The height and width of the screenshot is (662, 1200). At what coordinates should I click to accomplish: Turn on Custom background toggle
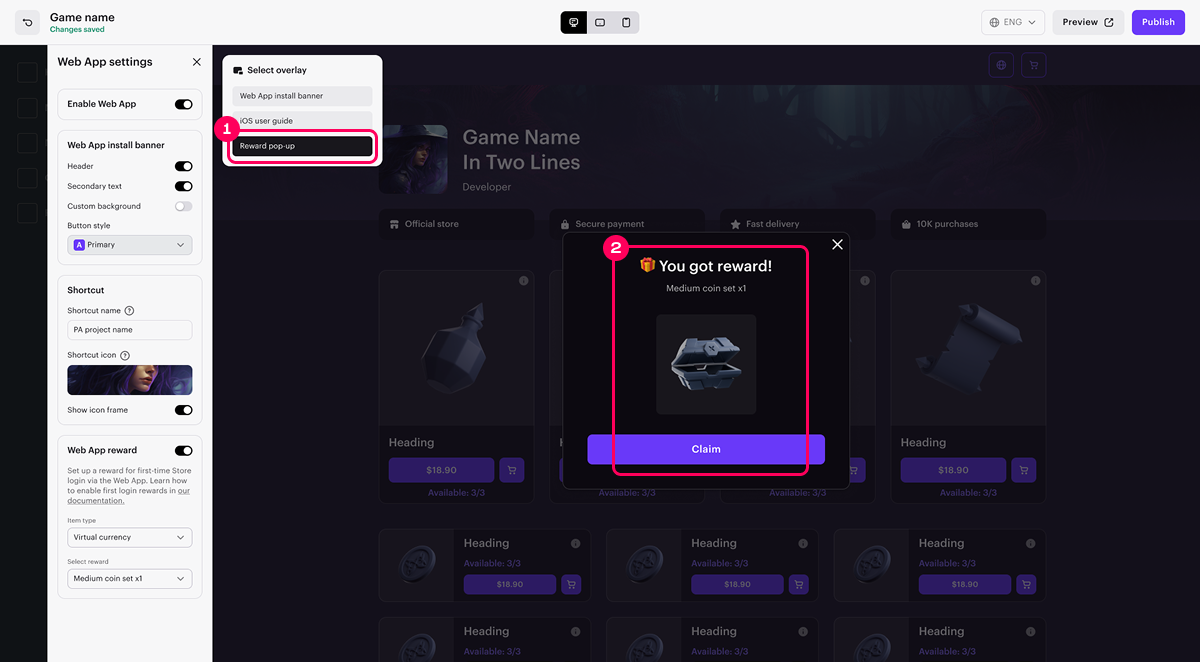point(183,206)
